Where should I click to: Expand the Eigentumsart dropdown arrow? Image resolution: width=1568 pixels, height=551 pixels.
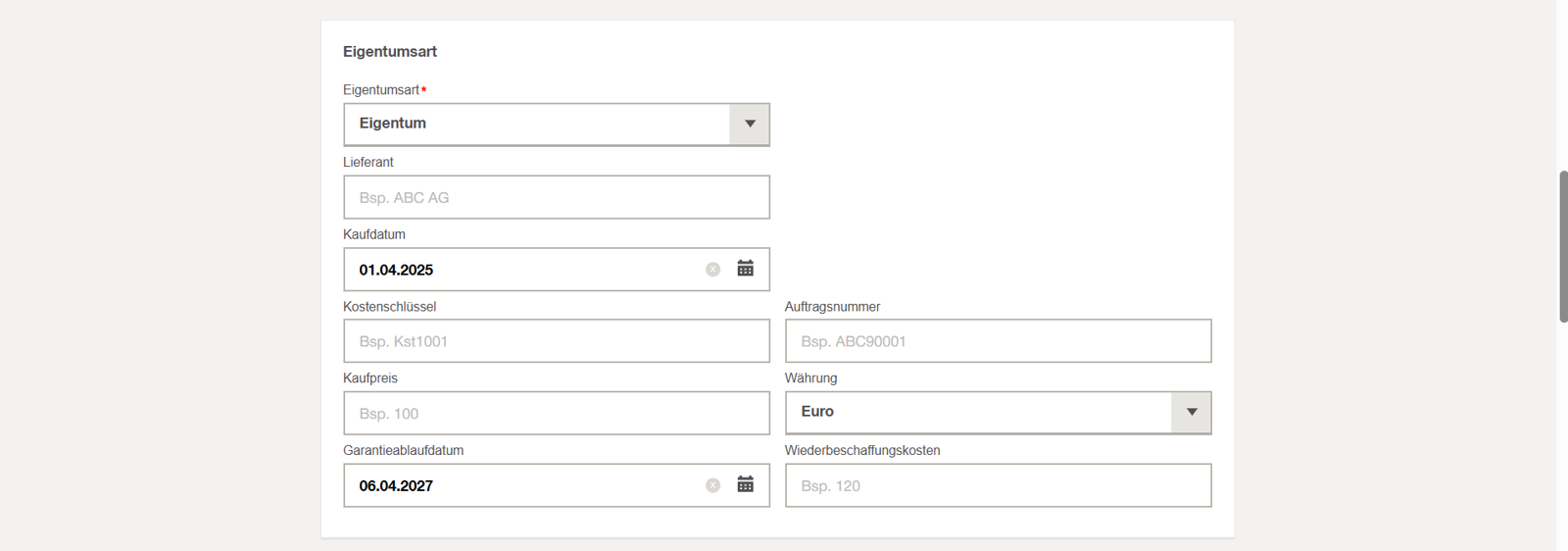click(750, 125)
